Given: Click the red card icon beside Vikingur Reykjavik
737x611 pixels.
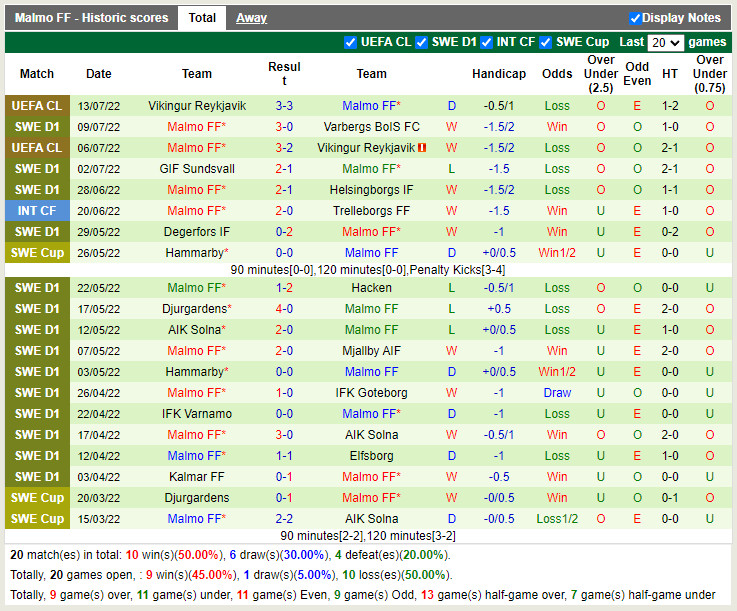Looking at the screenshot, I should (423, 148).
